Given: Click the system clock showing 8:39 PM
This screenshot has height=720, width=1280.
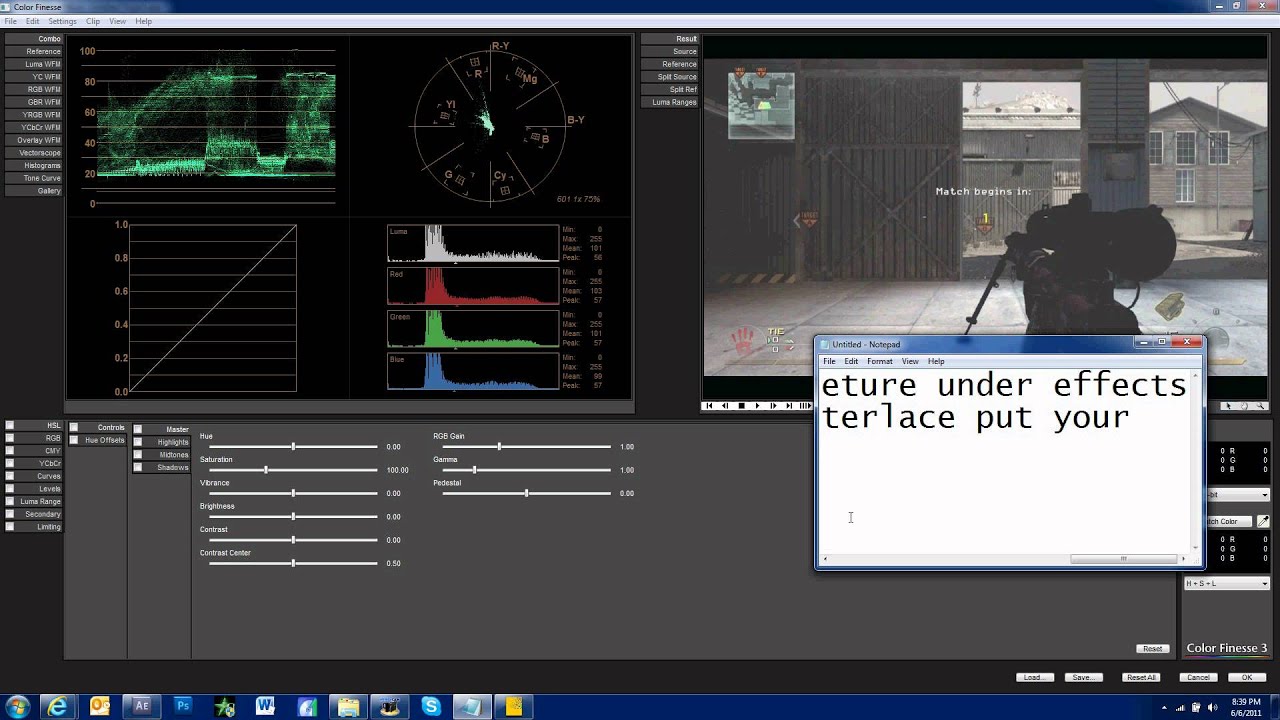Looking at the screenshot, I should pos(1246,702).
